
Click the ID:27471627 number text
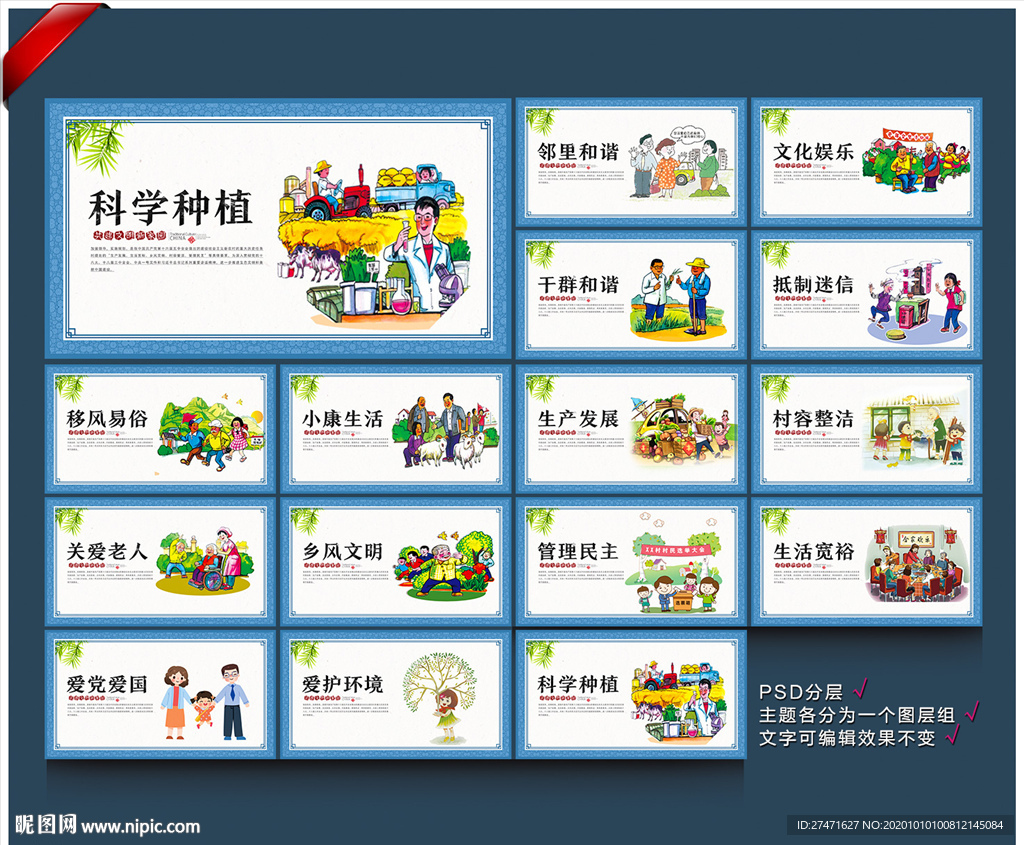tap(827, 825)
